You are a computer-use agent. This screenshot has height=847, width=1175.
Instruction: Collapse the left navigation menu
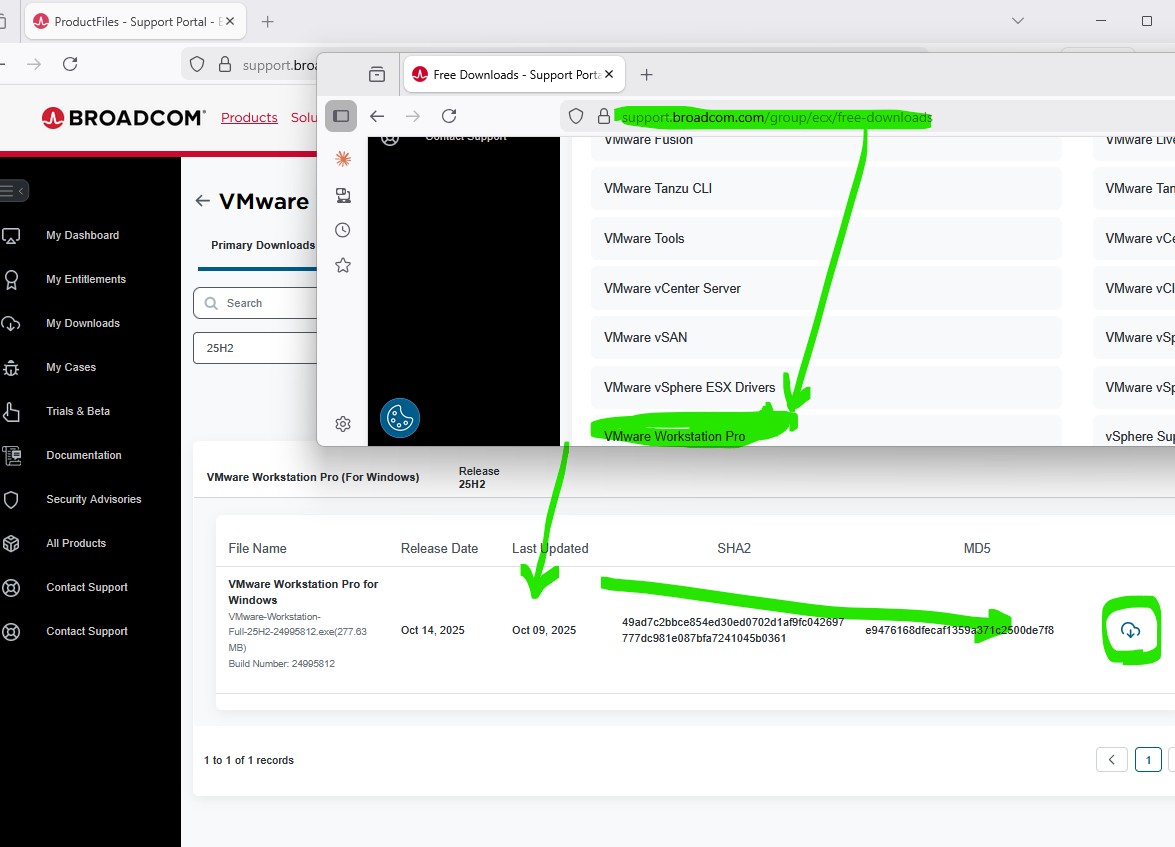(14, 190)
